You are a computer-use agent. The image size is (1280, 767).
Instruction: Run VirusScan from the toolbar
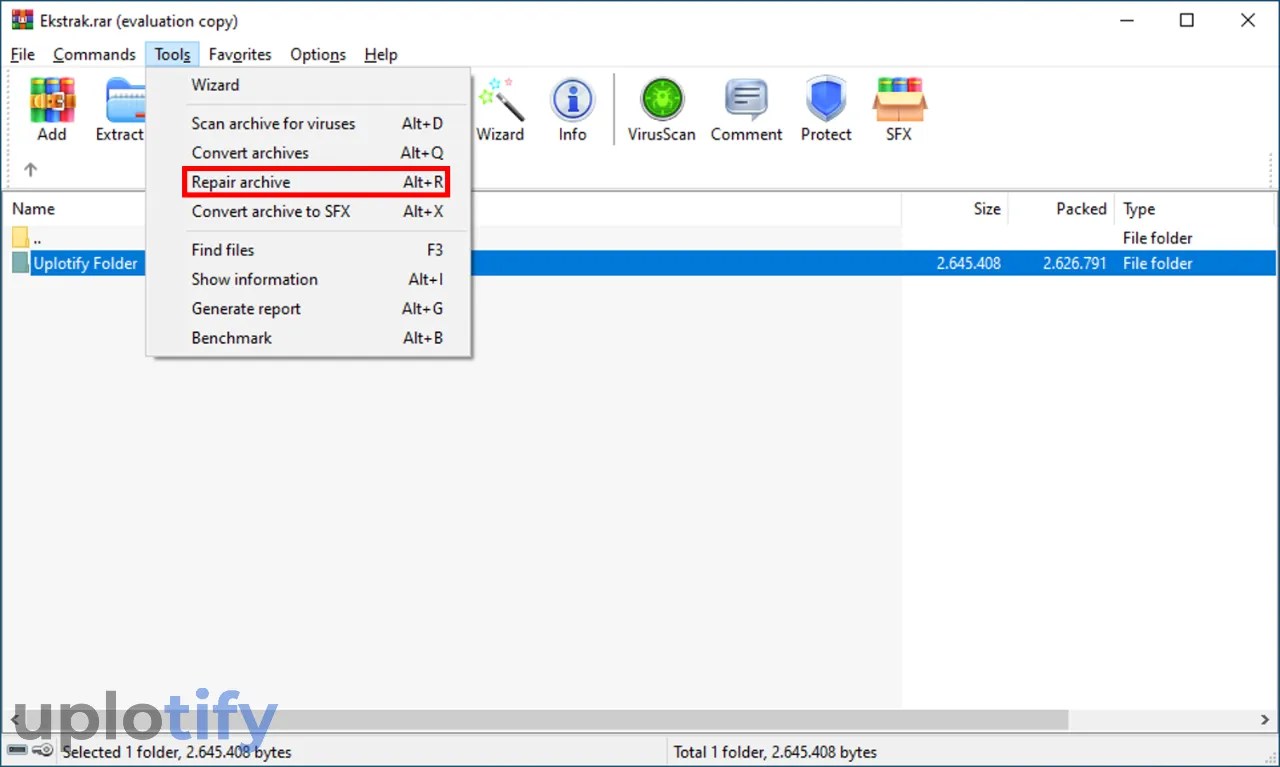pos(661,110)
